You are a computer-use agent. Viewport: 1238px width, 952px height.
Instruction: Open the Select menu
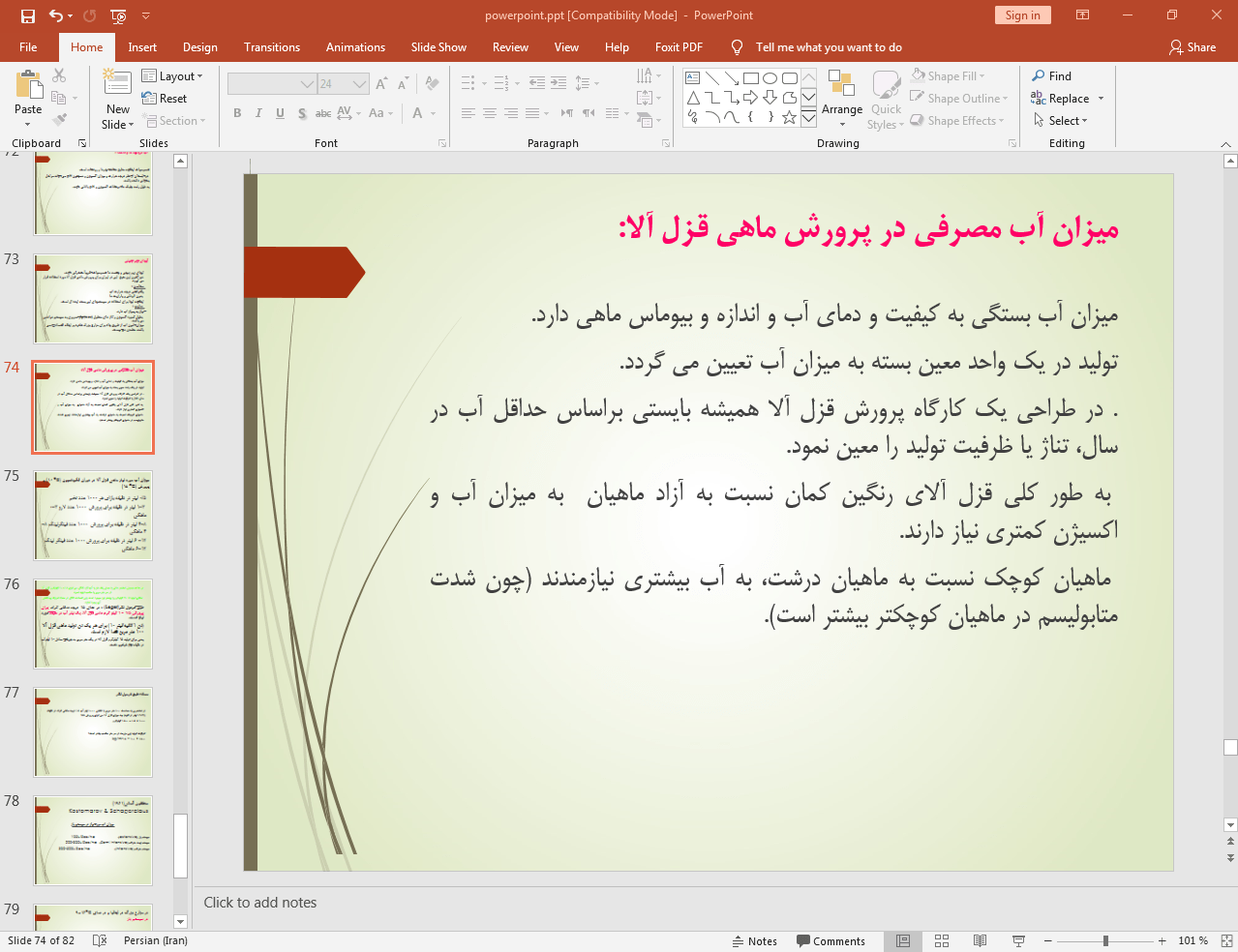[1060, 121]
